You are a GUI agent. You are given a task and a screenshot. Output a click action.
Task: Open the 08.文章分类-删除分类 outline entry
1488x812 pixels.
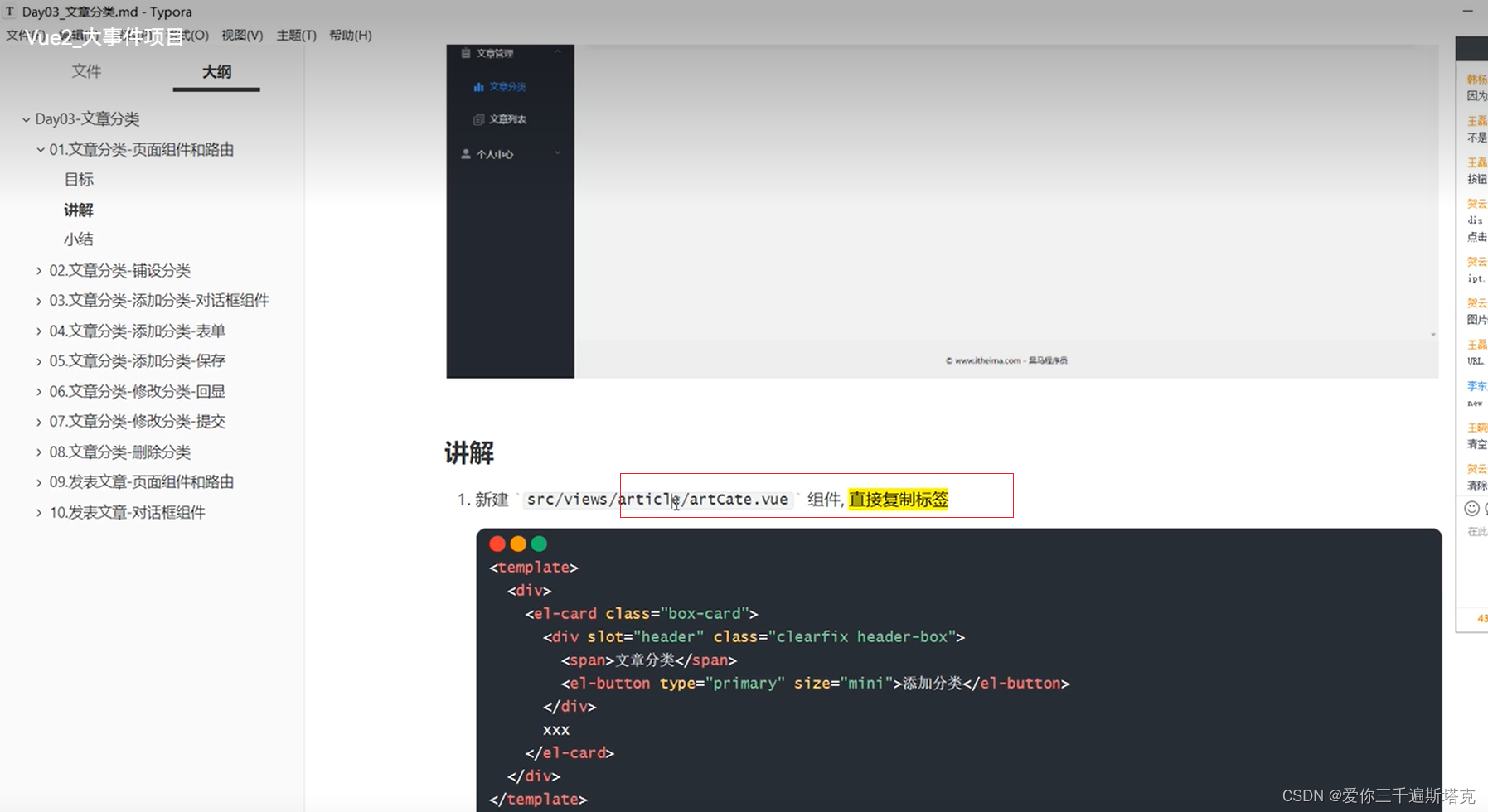[x=120, y=452]
